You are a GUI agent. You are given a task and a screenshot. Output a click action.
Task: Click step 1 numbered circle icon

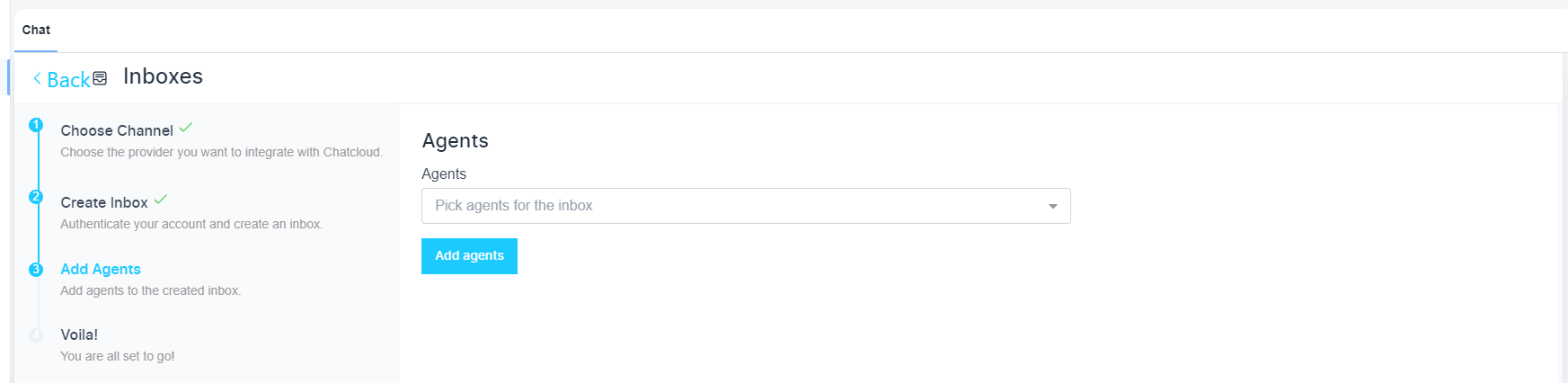[36, 125]
